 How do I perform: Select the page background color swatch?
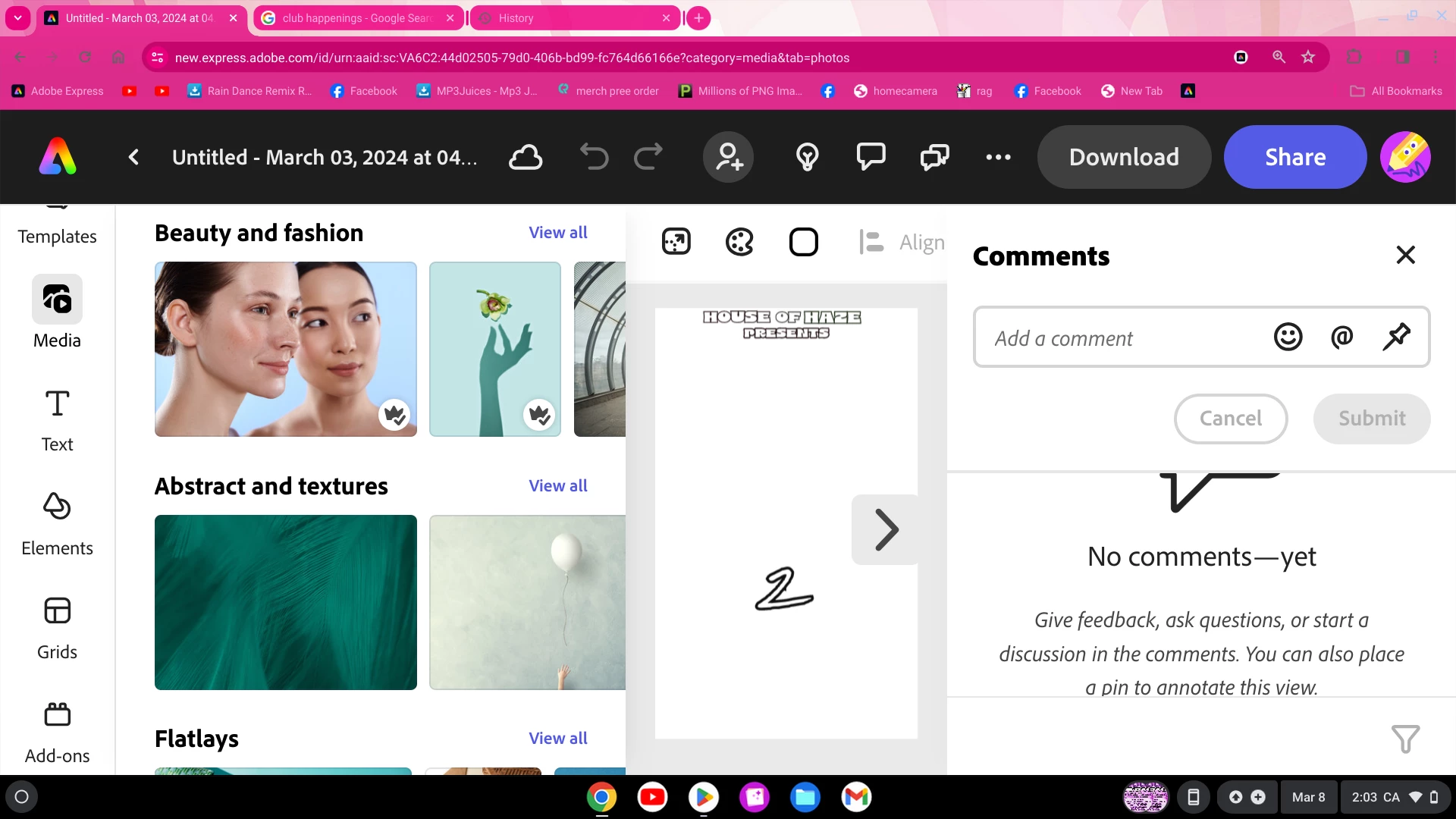click(x=803, y=243)
